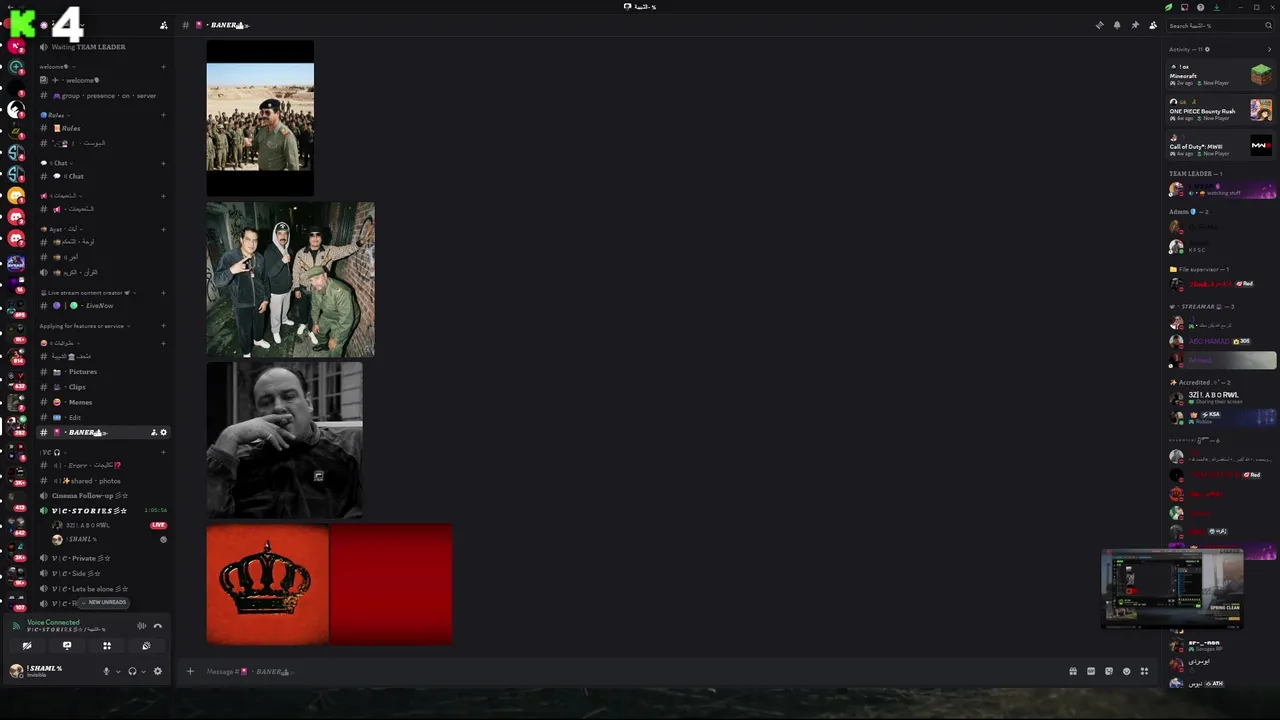Open the Memes channel

click(x=103, y=402)
